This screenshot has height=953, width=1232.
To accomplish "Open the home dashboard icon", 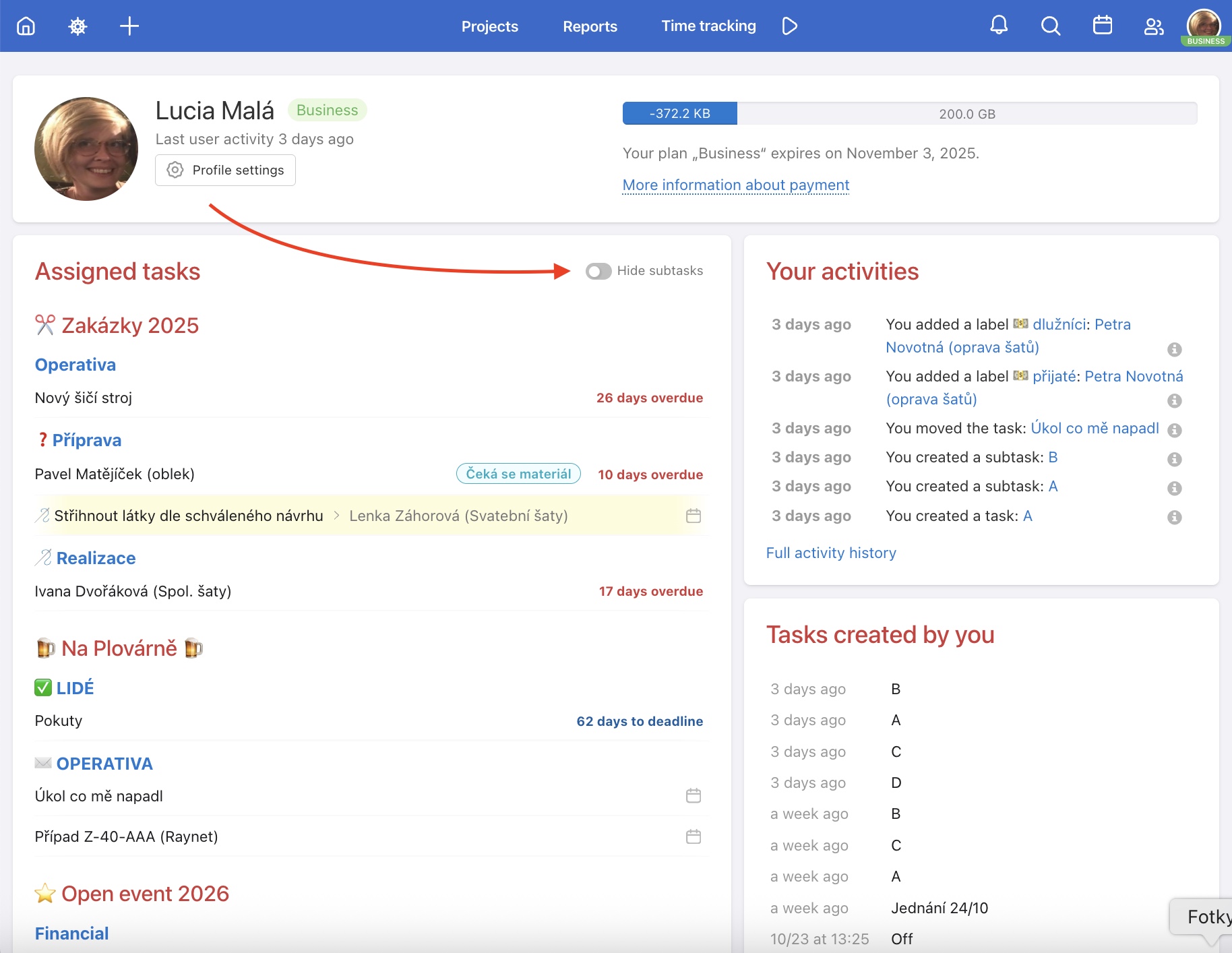I will [x=26, y=26].
